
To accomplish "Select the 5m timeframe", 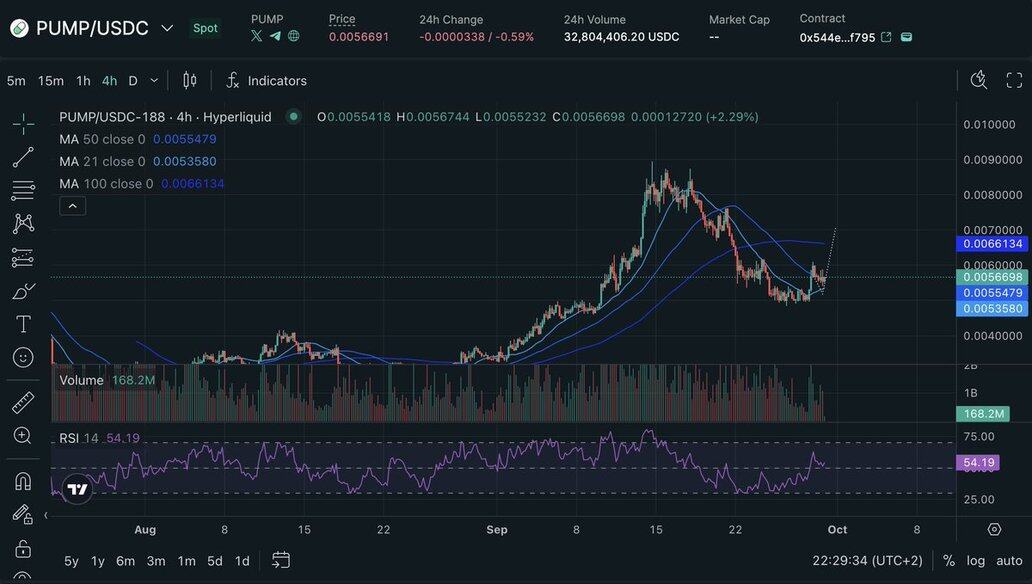I will click(x=16, y=80).
